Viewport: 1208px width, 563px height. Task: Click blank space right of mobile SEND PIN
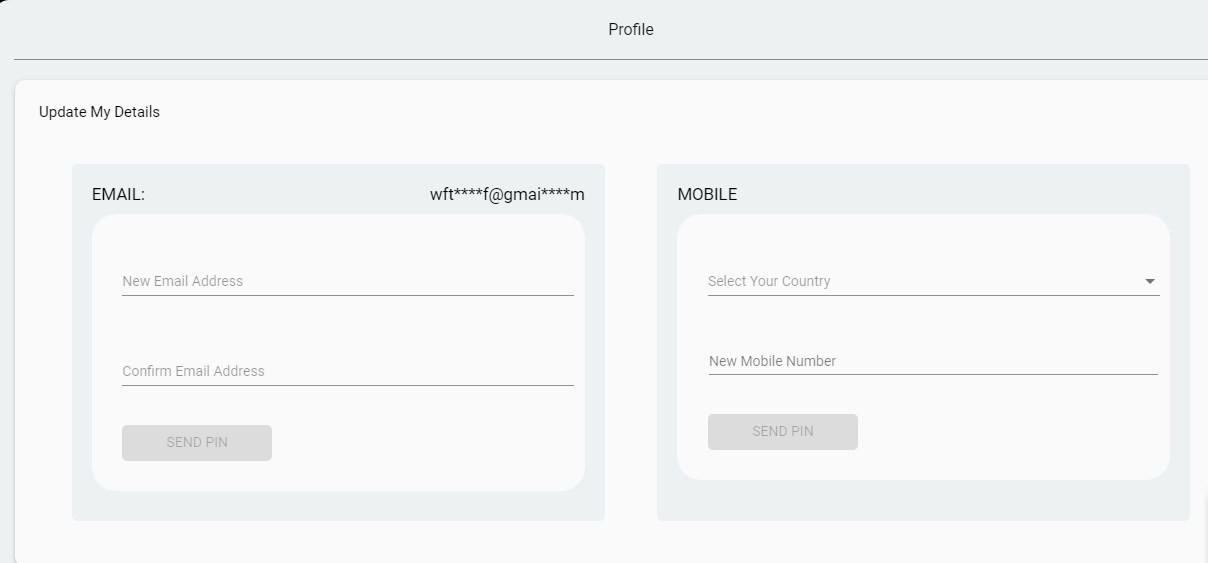[1010, 432]
